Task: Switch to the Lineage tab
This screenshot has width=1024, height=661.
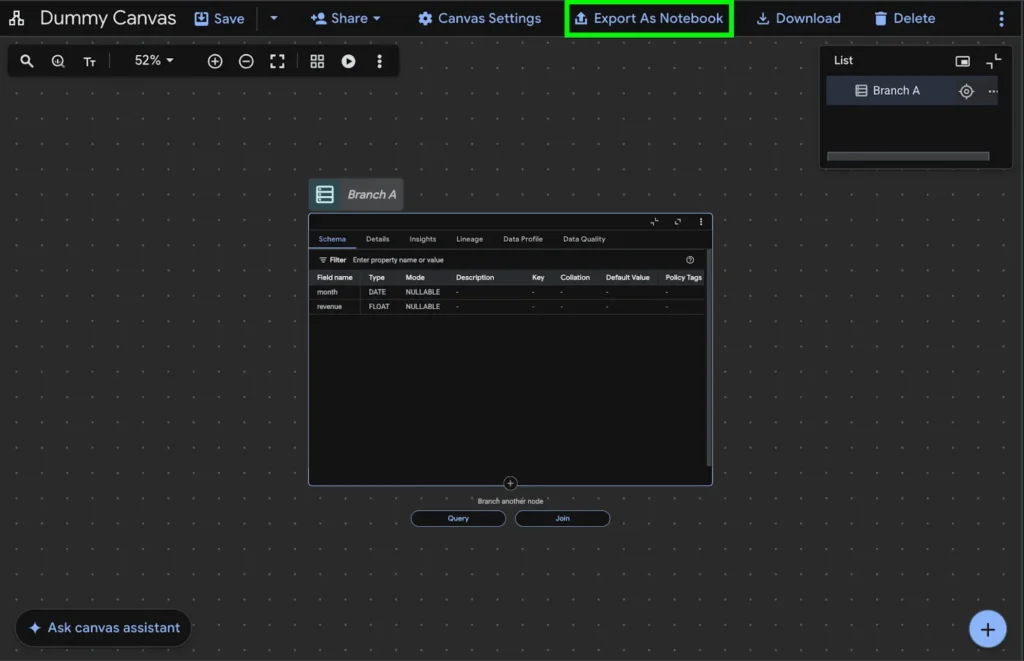Action: click(x=469, y=239)
